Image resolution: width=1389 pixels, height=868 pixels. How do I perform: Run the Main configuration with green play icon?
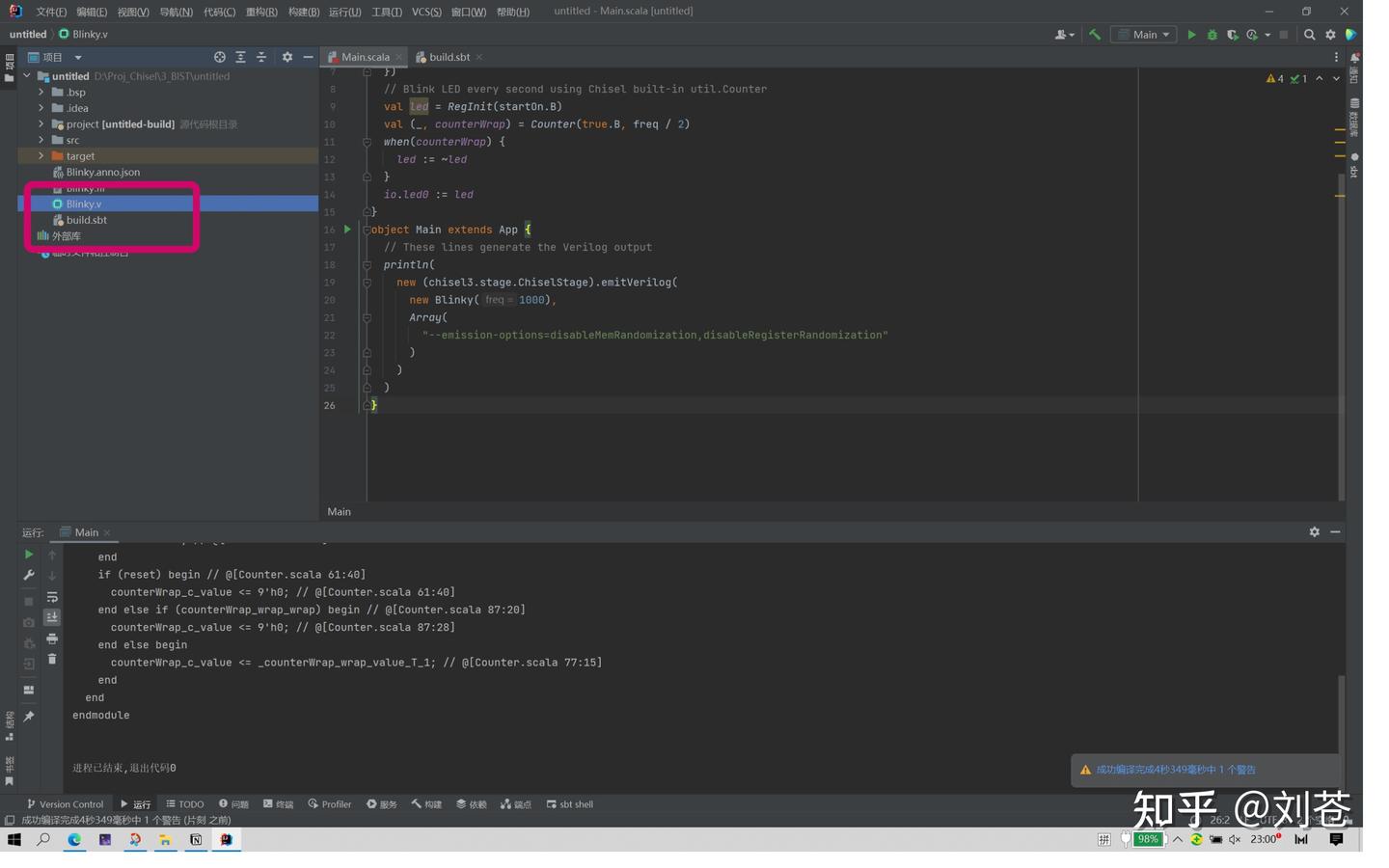(1192, 34)
